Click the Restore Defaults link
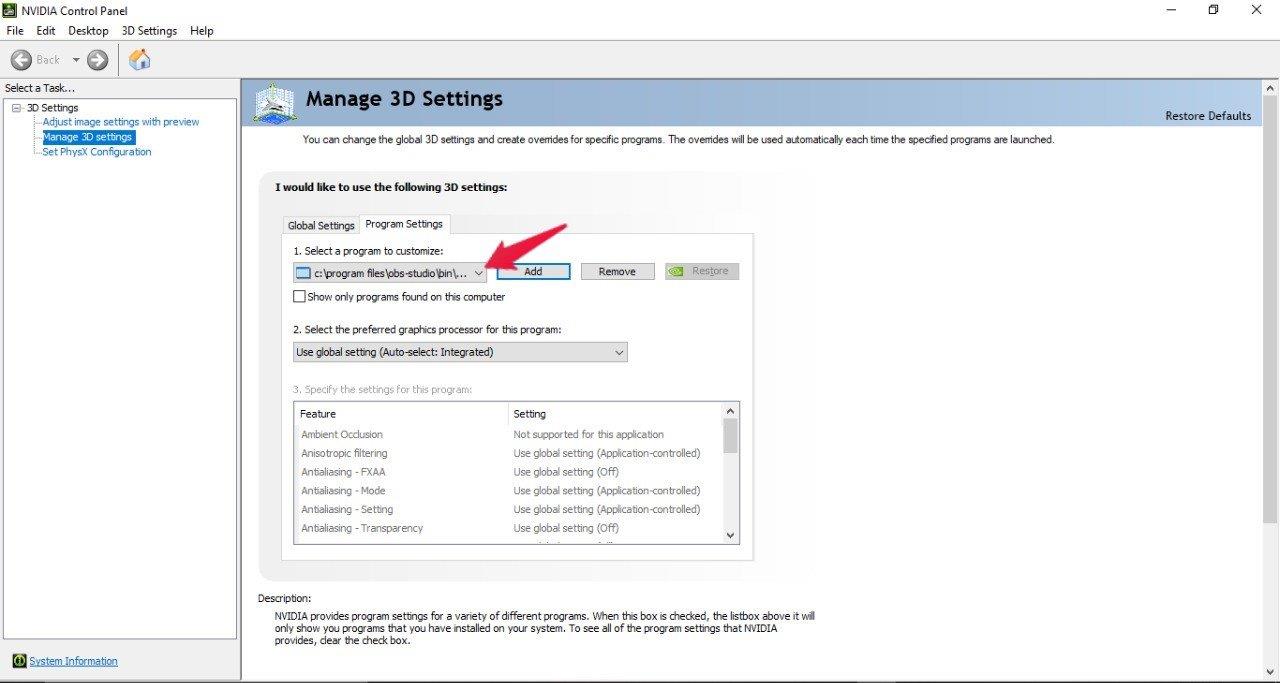1280x683 pixels. pos(1208,116)
